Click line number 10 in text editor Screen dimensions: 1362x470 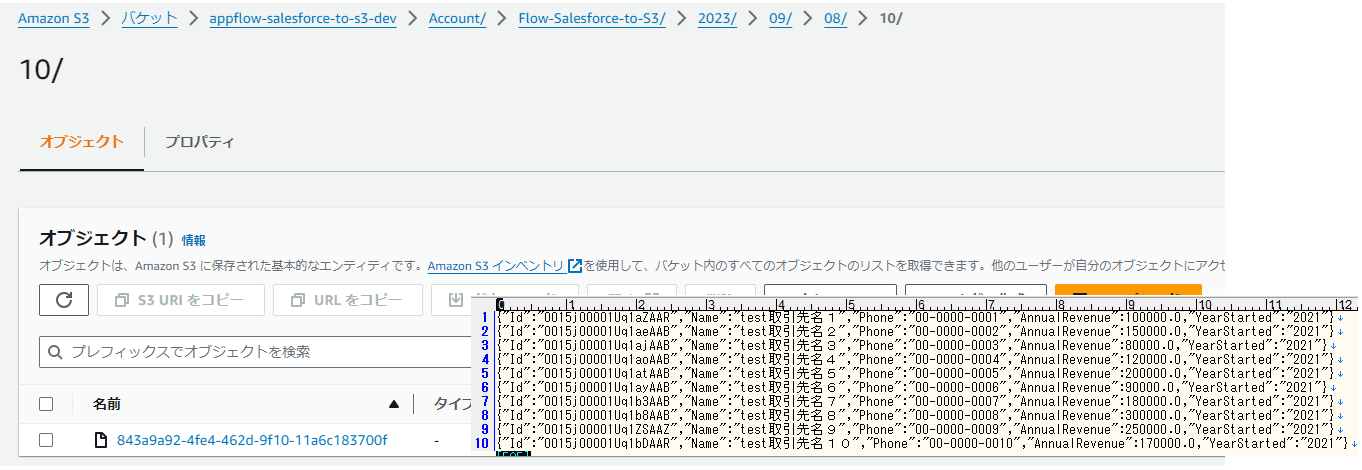pos(482,443)
